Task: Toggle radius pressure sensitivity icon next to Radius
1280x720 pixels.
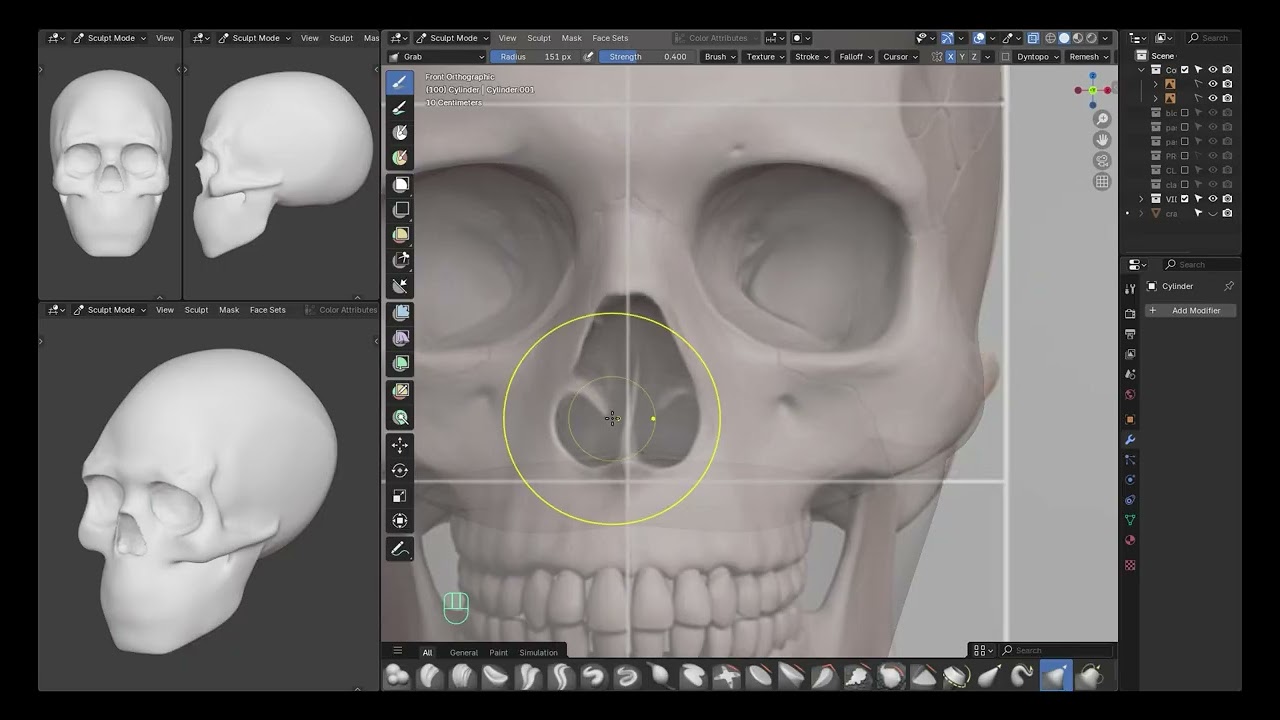Action: tap(588, 57)
